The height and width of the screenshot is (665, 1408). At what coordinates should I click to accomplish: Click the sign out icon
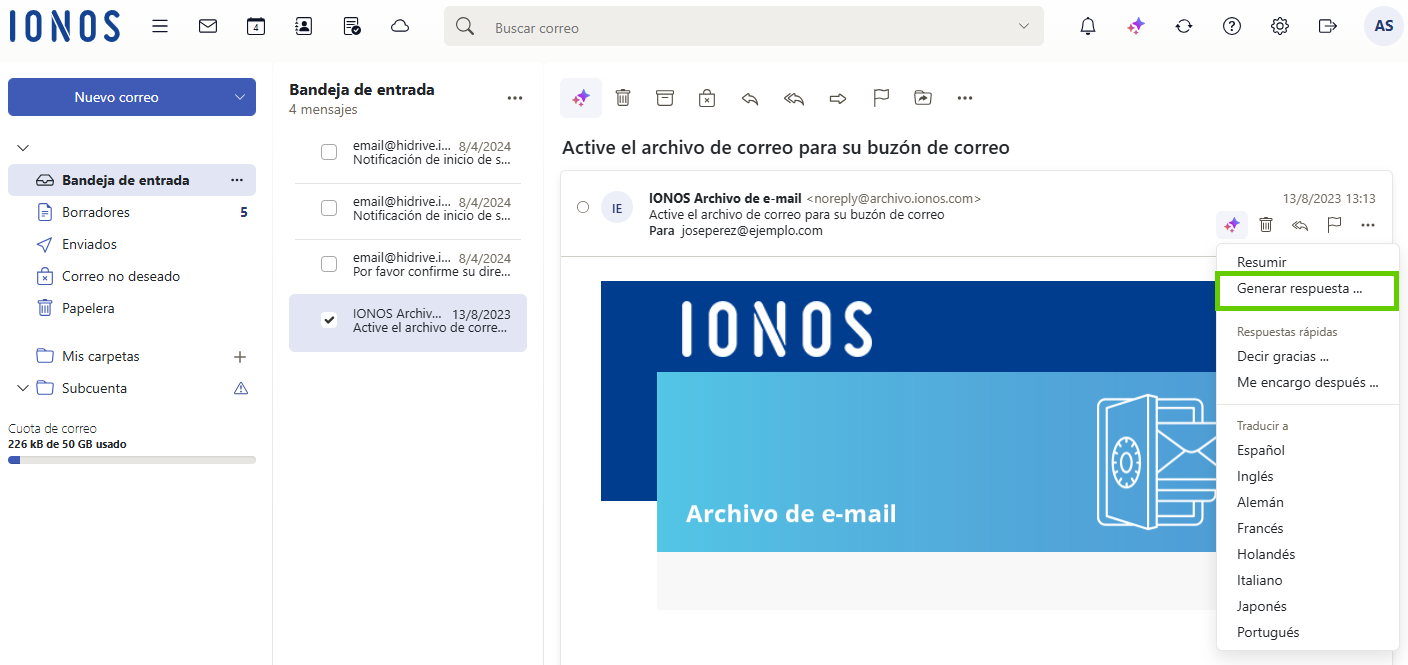click(x=1328, y=27)
